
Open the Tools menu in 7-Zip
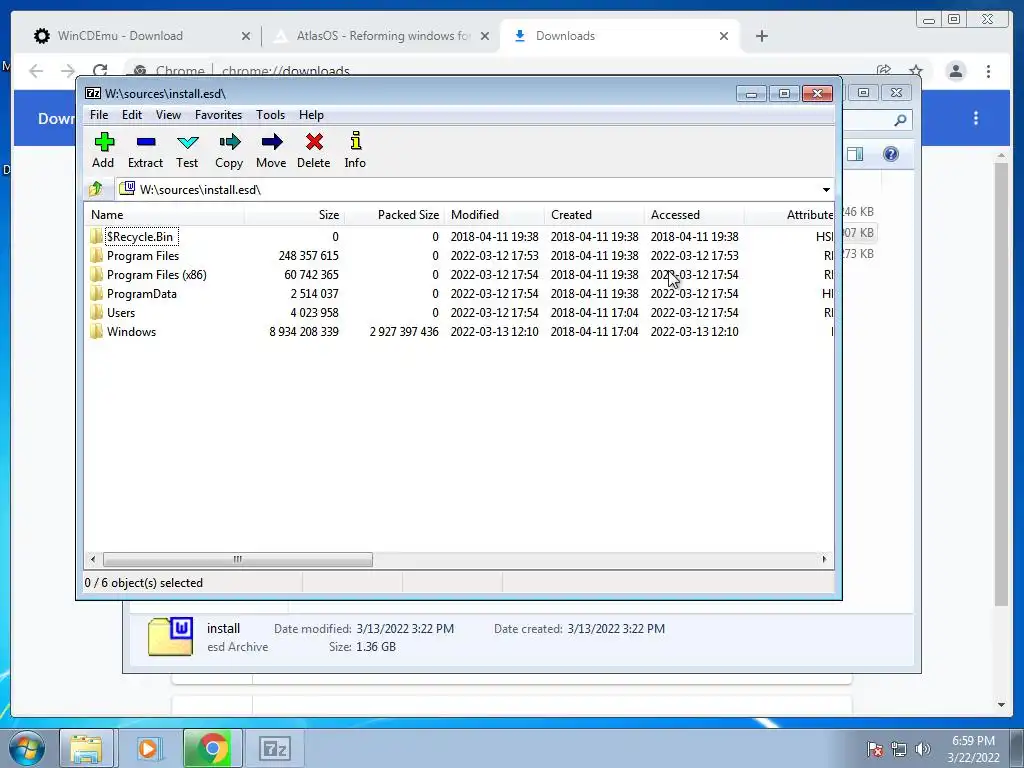[x=270, y=114]
